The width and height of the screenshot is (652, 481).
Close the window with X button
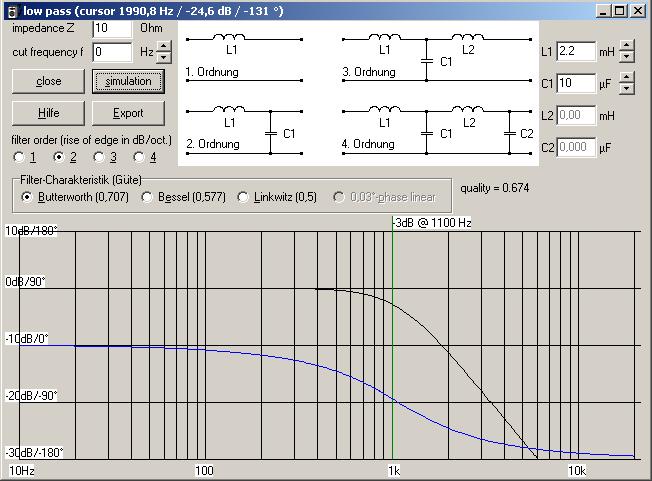pyautogui.click(x=638, y=11)
